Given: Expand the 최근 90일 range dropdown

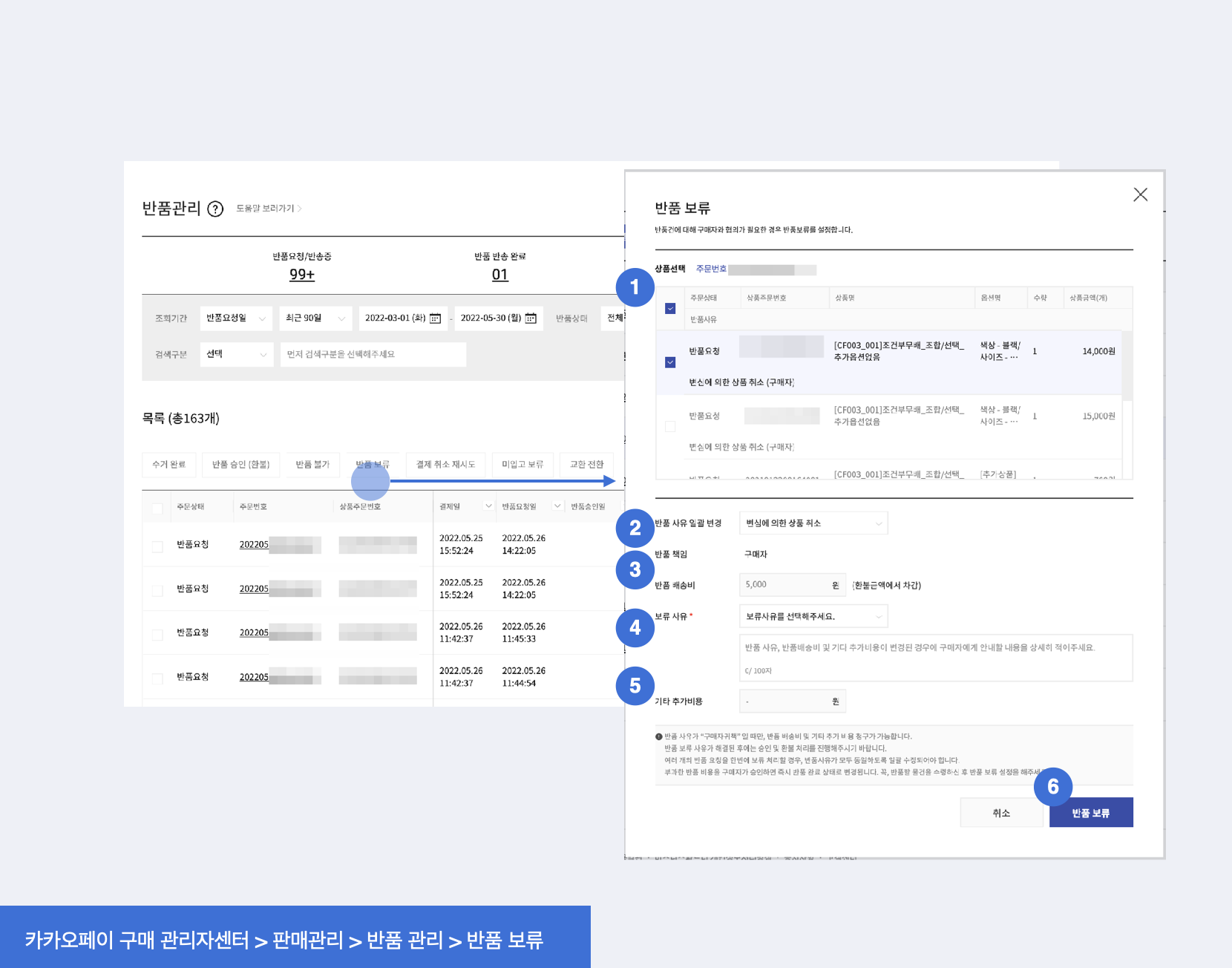Looking at the screenshot, I should [315, 318].
